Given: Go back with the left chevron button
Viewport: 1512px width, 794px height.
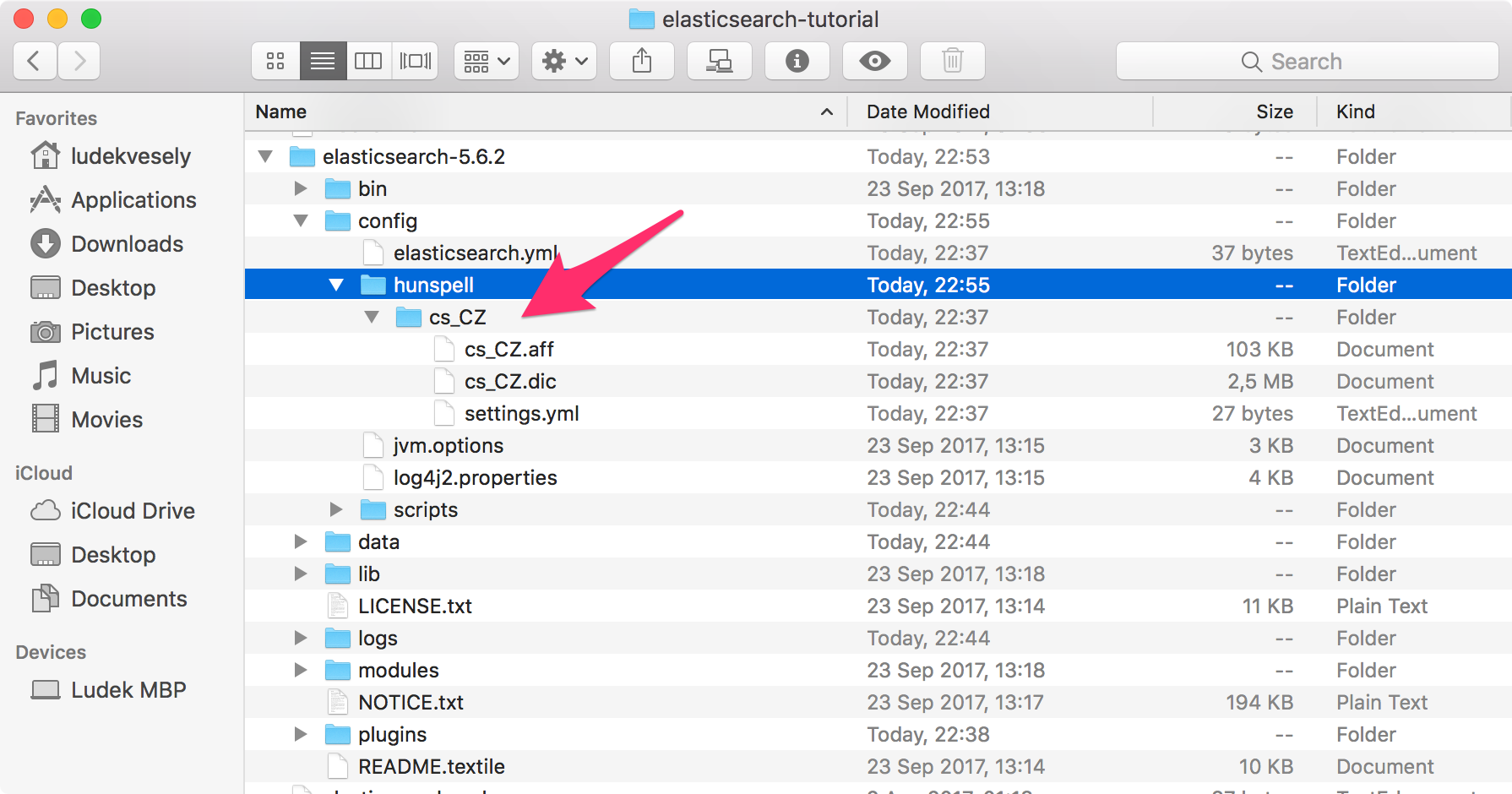Looking at the screenshot, I should click(x=35, y=61).
